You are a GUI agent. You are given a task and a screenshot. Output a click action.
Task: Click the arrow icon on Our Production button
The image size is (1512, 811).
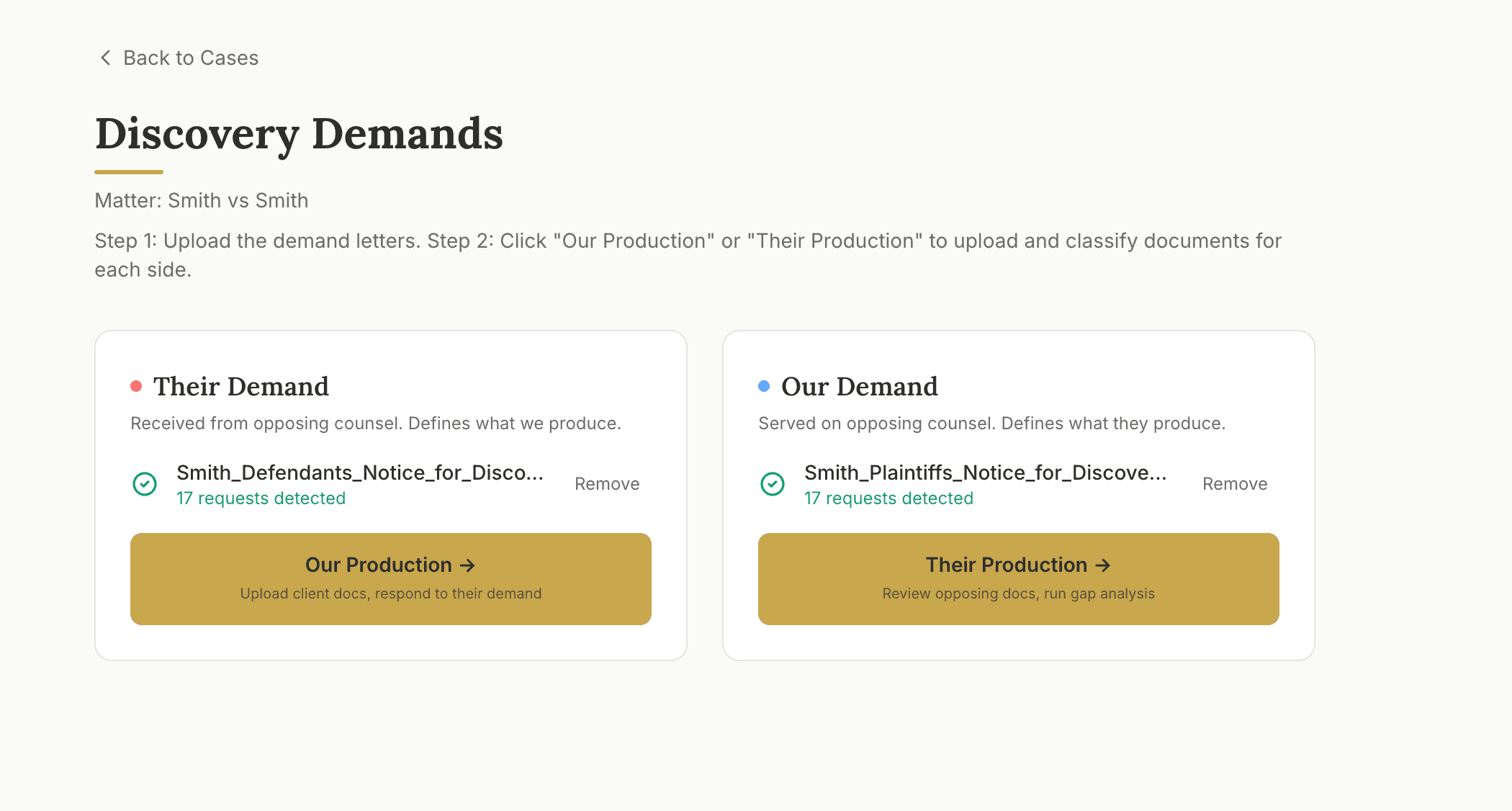pos(467,565)
